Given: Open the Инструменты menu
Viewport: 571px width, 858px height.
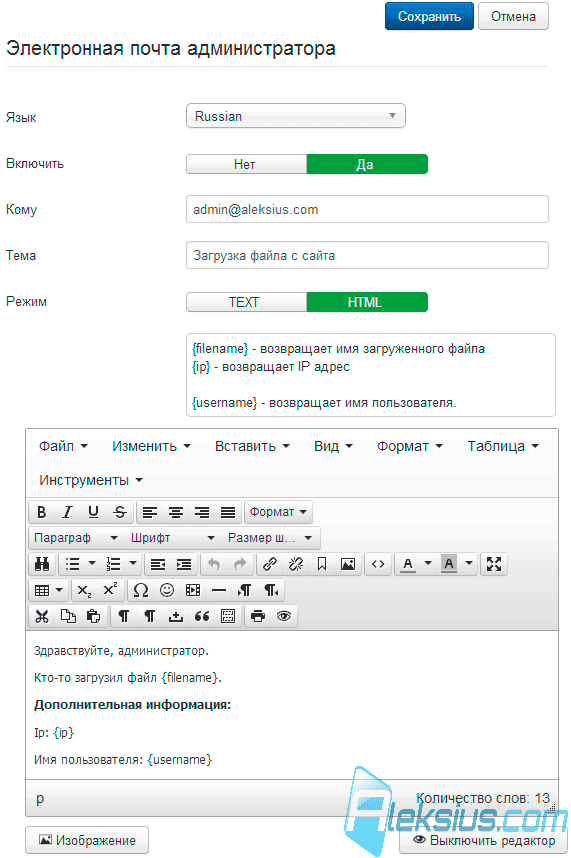Looking at the screenshot, I should click(x=91, y=480).
